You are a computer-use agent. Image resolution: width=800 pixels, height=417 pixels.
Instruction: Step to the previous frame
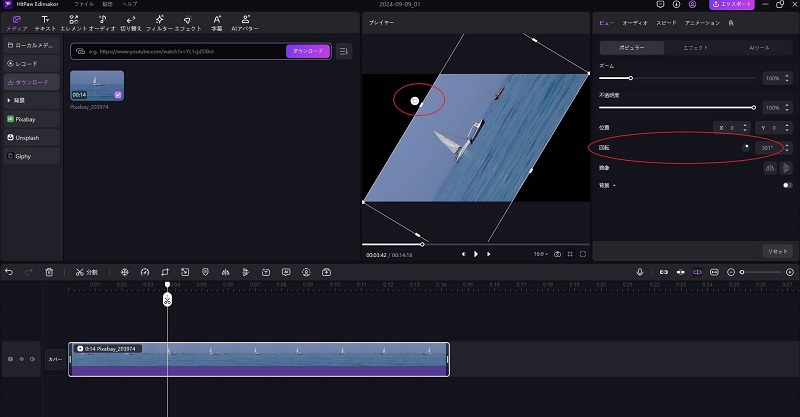tap(463, 254)
